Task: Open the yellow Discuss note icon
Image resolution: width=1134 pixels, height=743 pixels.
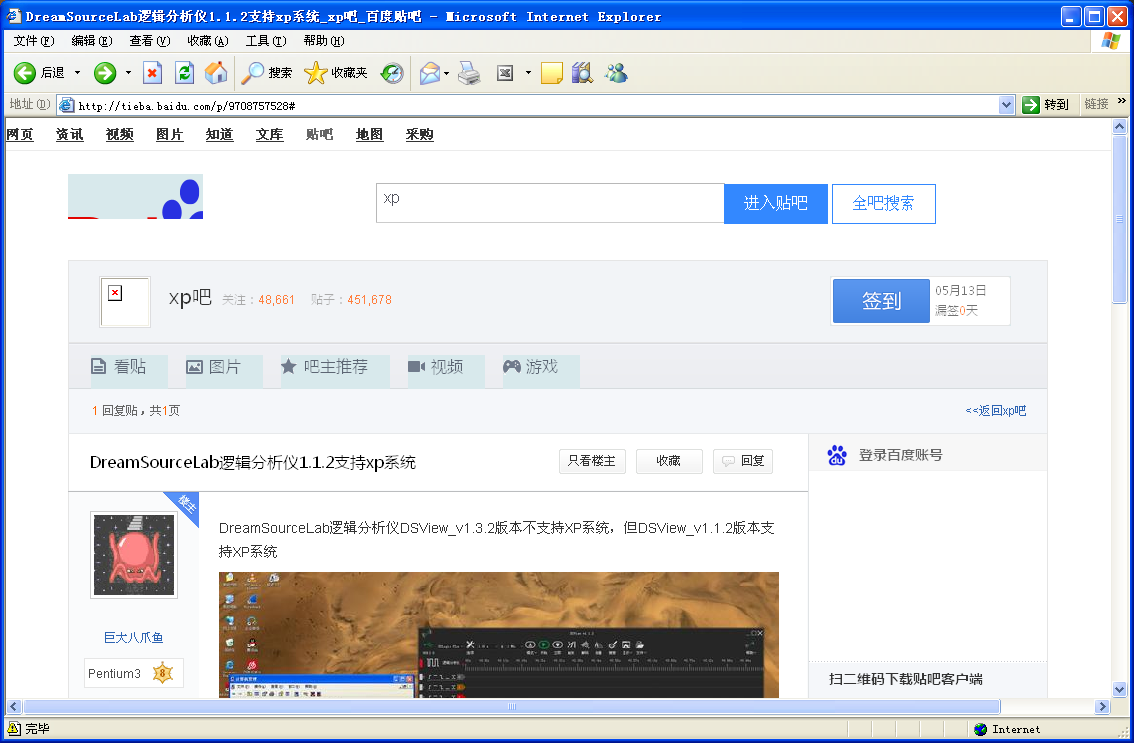Action: click(552, 72)
